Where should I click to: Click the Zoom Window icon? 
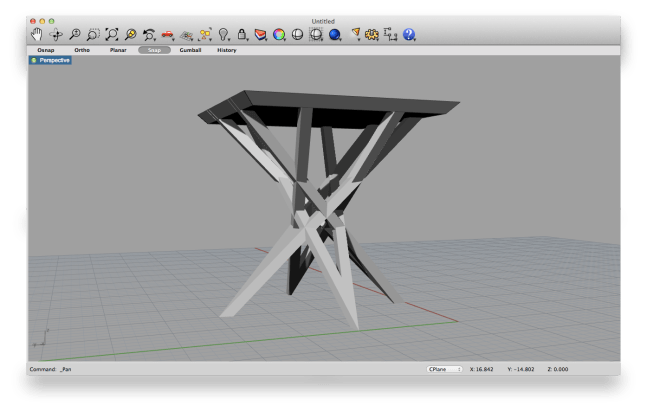[93, 34]
